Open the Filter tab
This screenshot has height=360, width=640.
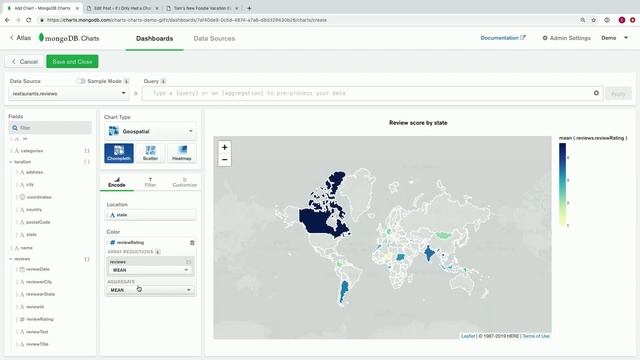click(x=150, y=182)
